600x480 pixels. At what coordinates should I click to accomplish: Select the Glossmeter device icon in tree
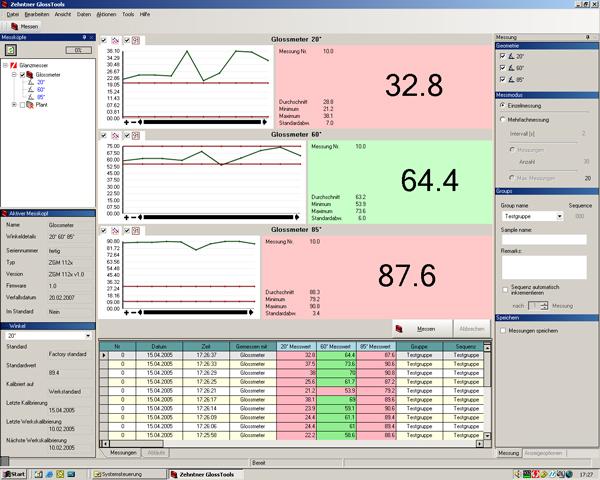click(28, 74)
